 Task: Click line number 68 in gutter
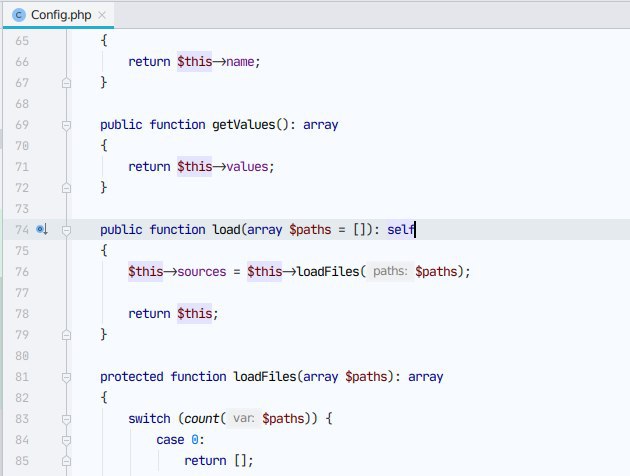pyautogui.click(x=22, y=104)
